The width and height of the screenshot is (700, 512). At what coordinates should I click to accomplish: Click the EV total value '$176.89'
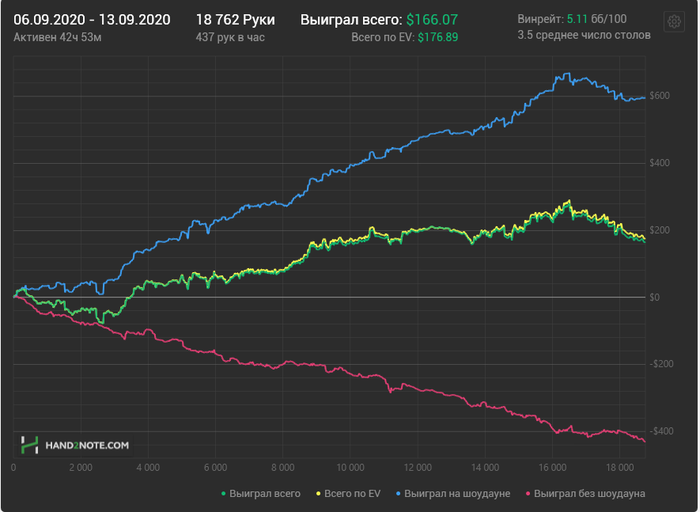(x=438, y=37)
